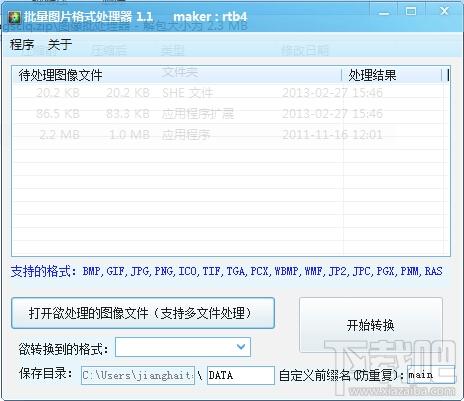Image resolution: width=464 pixels, height=401 pixels.
Task: Click the DATA folder name field
Action: tap(241, 375)
